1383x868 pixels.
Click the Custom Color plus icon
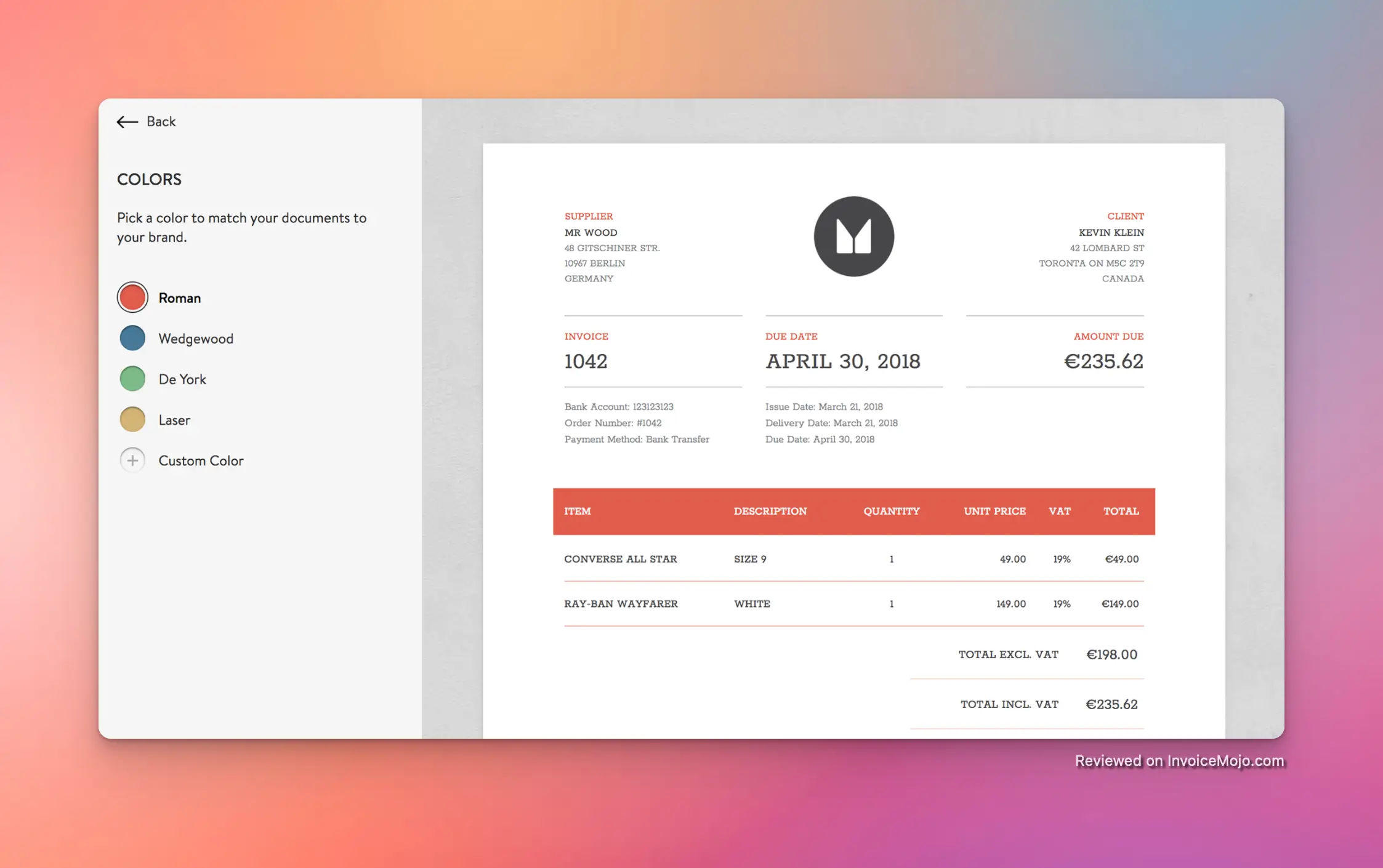pos(132,460)
